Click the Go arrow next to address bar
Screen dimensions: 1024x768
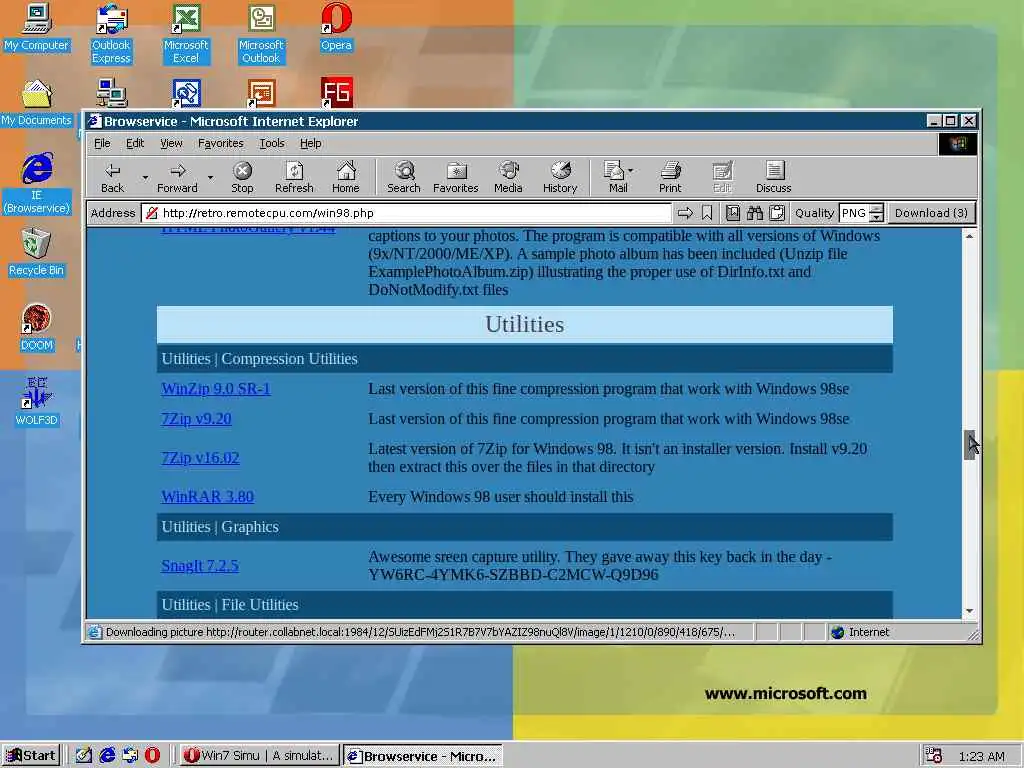point(684,213)
